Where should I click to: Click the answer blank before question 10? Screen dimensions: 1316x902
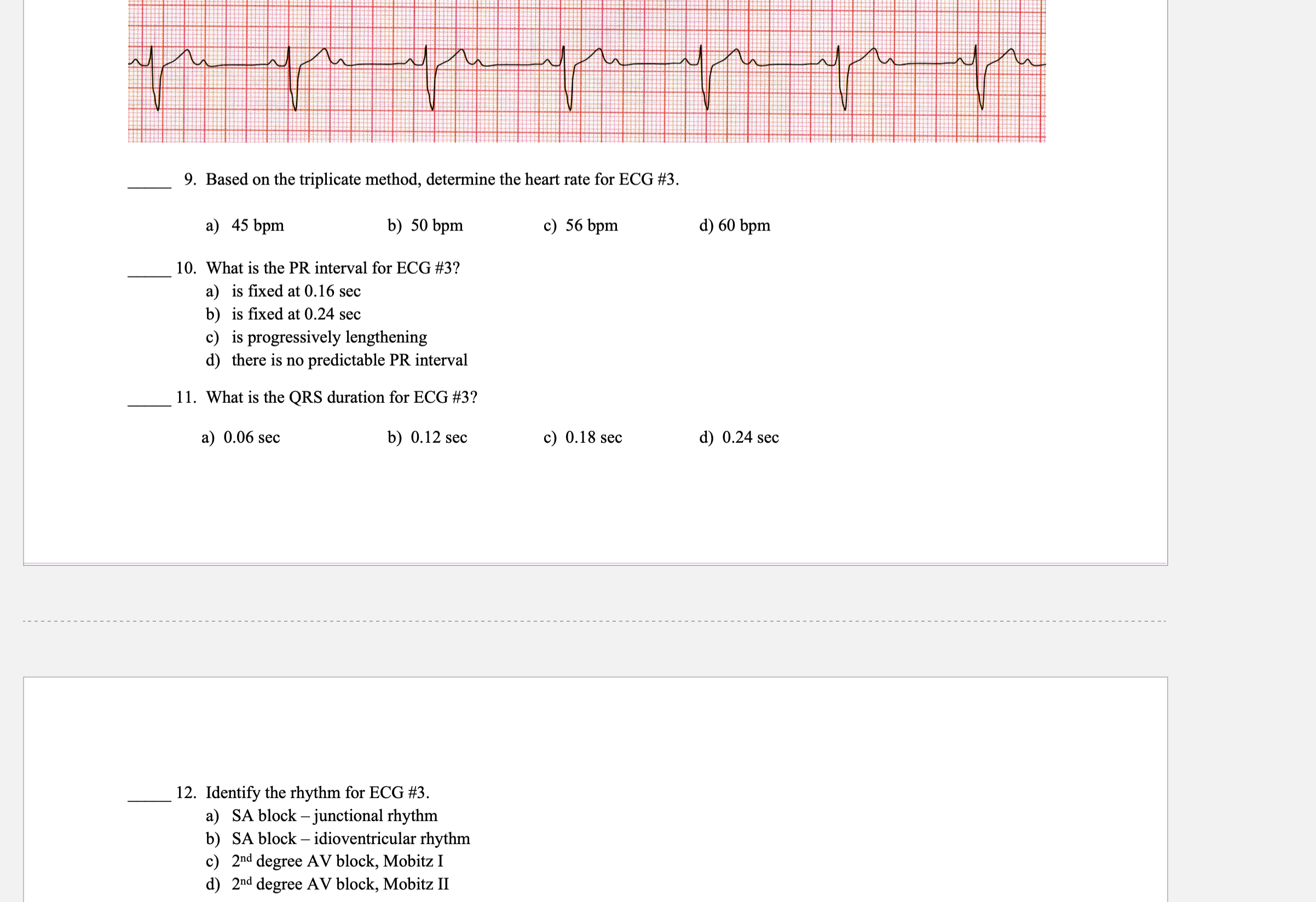[149, 273]
